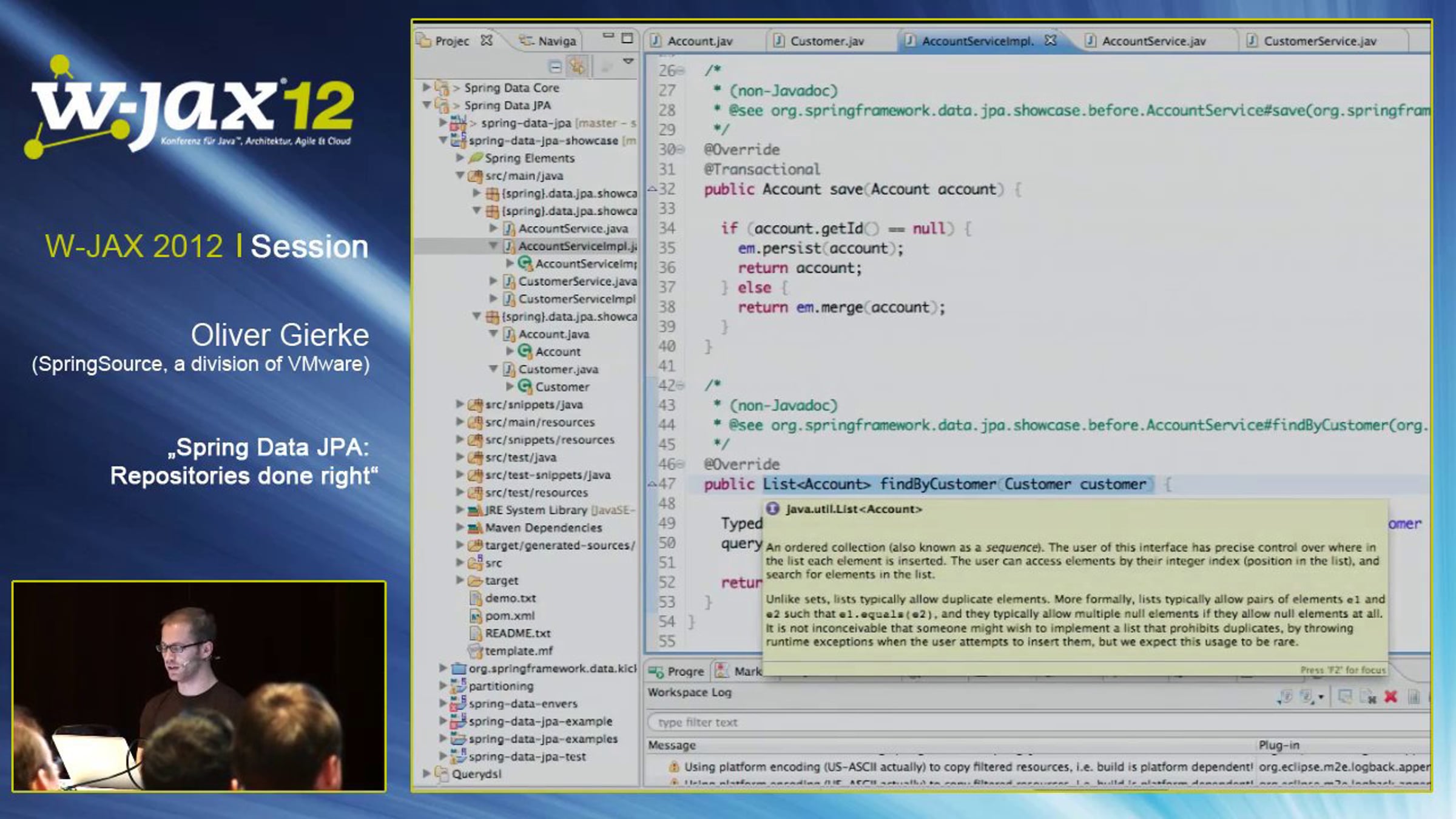The height and width of the screenshot is (819, 1456).
Task: Click the Export Log icon
Action: coord(1286,696)
